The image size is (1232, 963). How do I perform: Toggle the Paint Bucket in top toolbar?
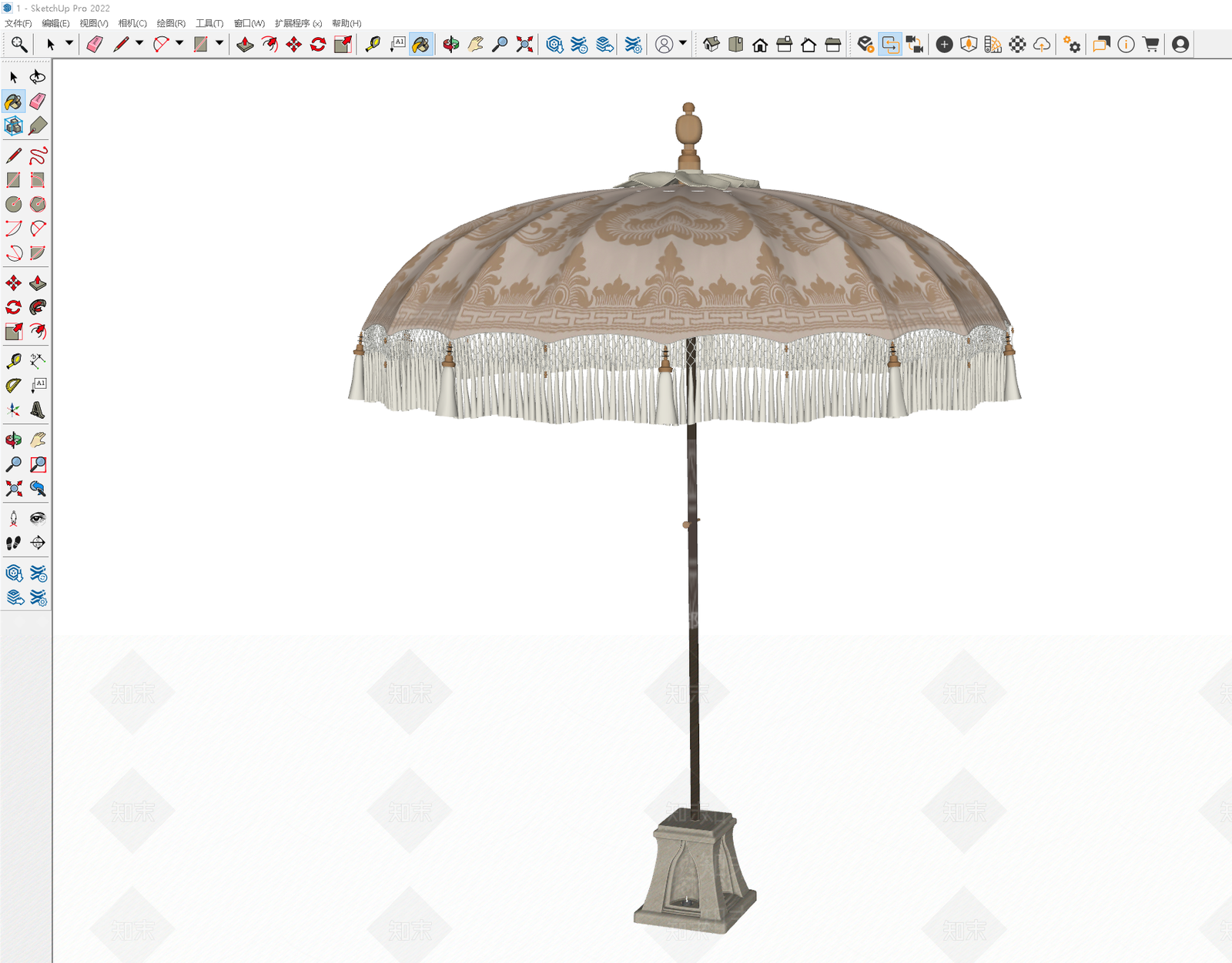coord(421,45)
